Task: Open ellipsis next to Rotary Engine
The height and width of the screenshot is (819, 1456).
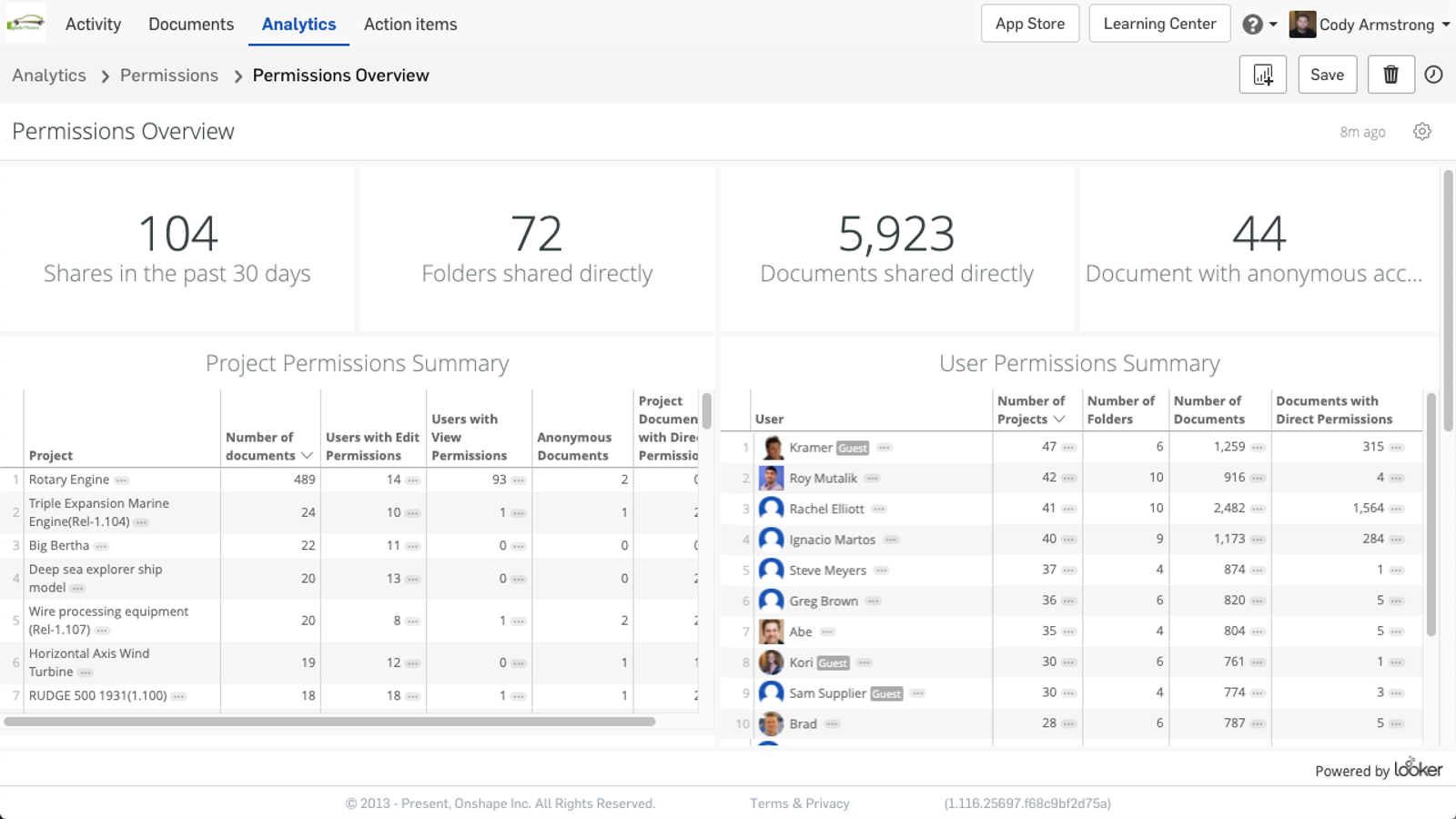Action: [x=122, y=480]
